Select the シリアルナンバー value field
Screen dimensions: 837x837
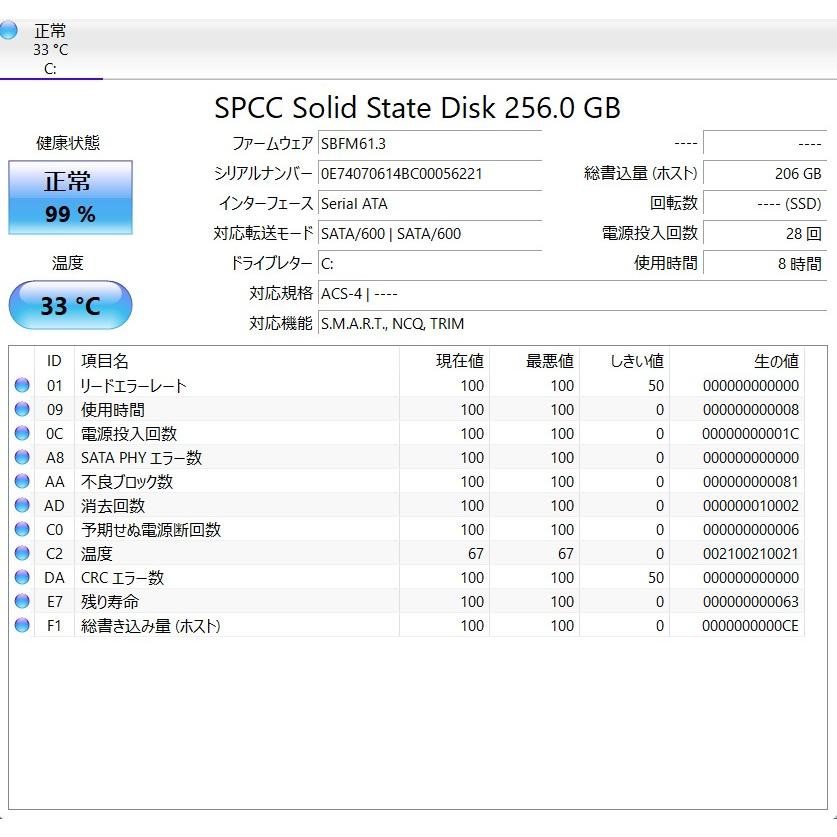tap(428, 174)
